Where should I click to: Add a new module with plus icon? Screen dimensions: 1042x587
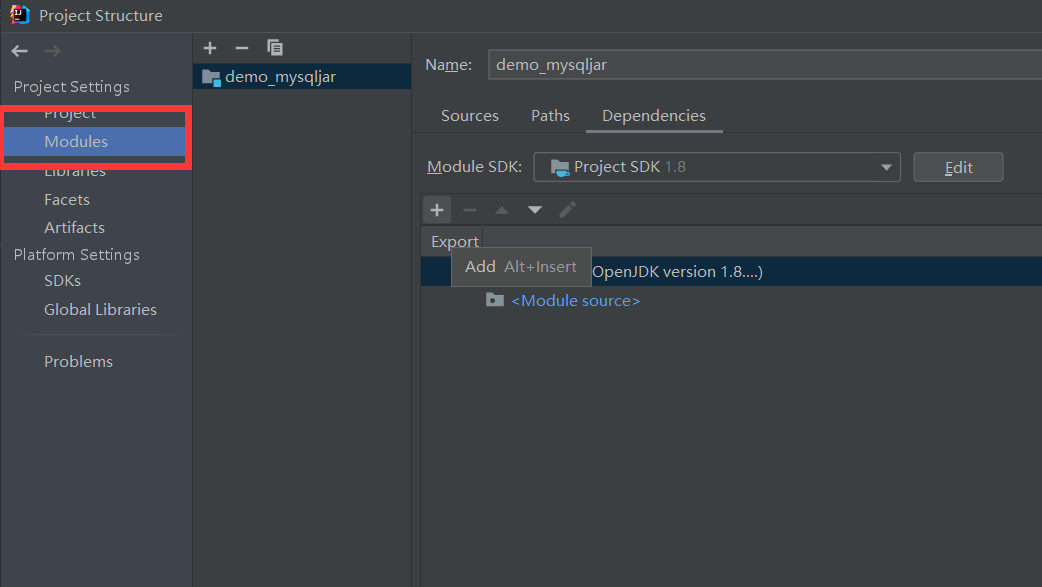tap(210, 48)
